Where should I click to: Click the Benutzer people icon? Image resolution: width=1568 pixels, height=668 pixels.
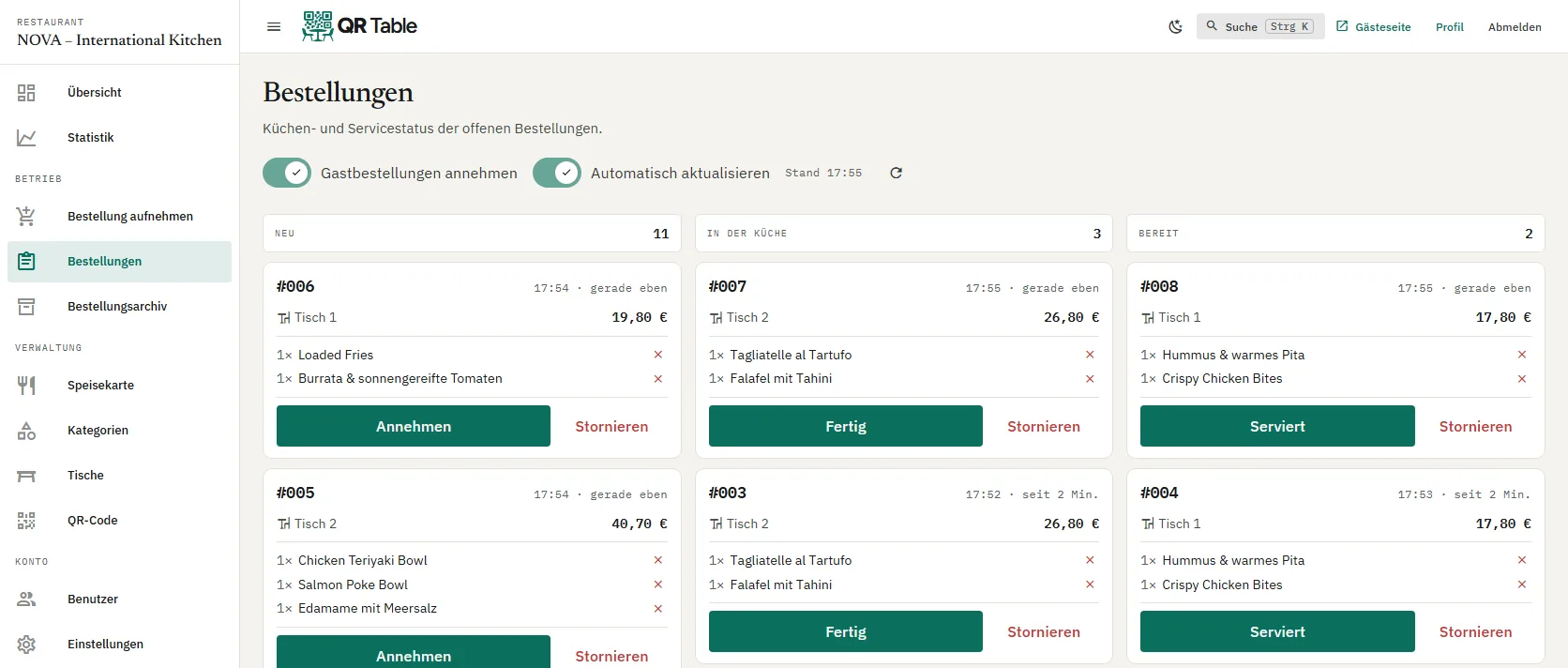(26, 599)
